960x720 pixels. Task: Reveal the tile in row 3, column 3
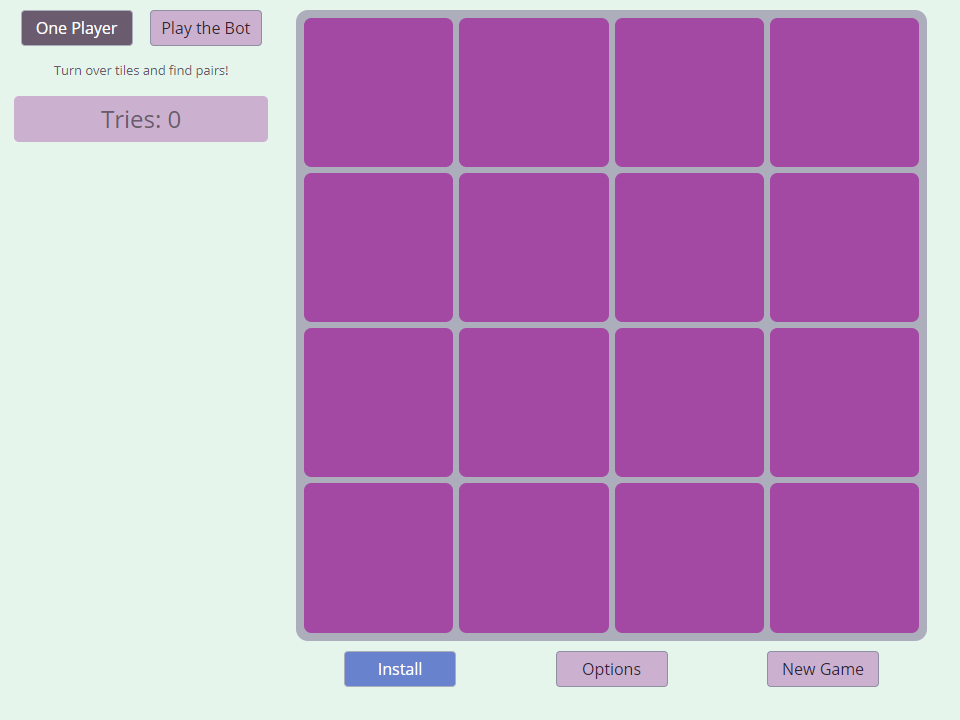[689, 402]
